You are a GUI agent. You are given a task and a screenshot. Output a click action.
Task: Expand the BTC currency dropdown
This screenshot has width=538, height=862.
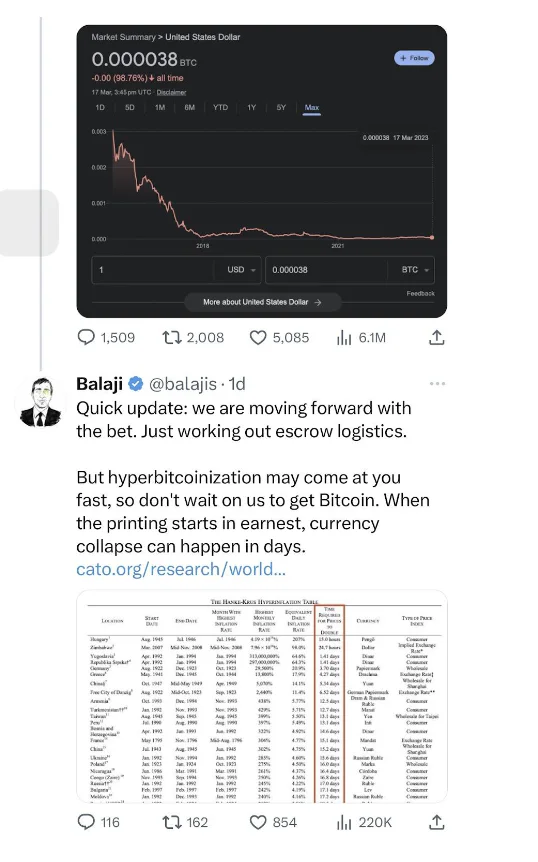[415, 270]
